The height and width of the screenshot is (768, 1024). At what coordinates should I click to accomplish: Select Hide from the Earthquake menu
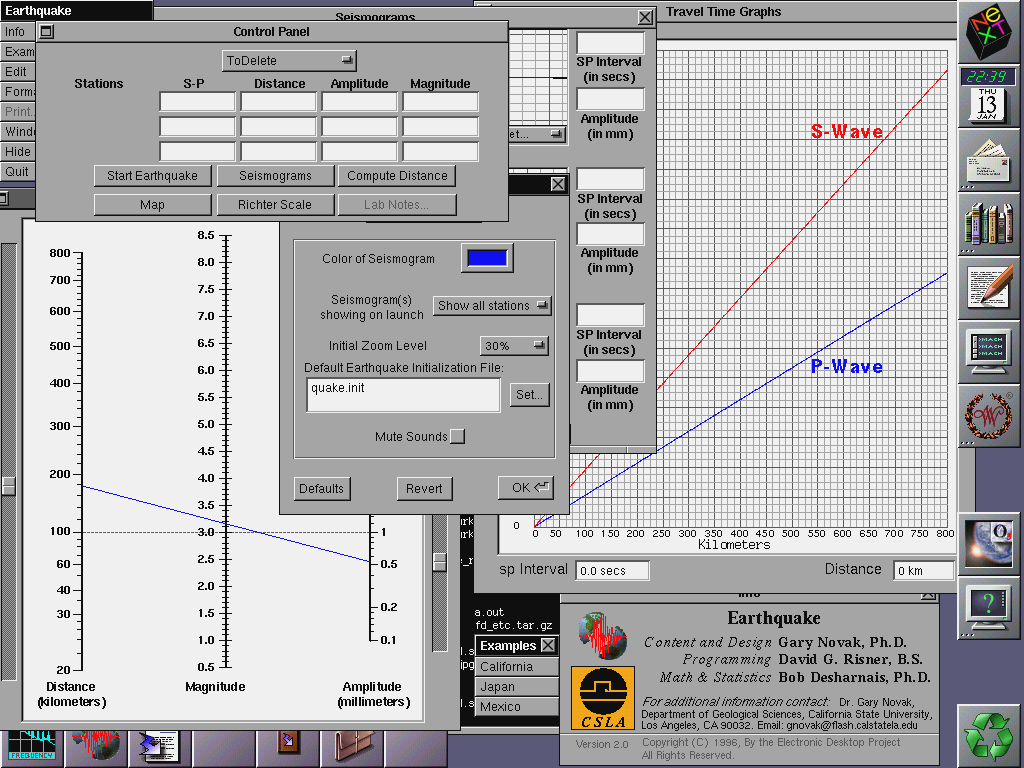(18, 152)
